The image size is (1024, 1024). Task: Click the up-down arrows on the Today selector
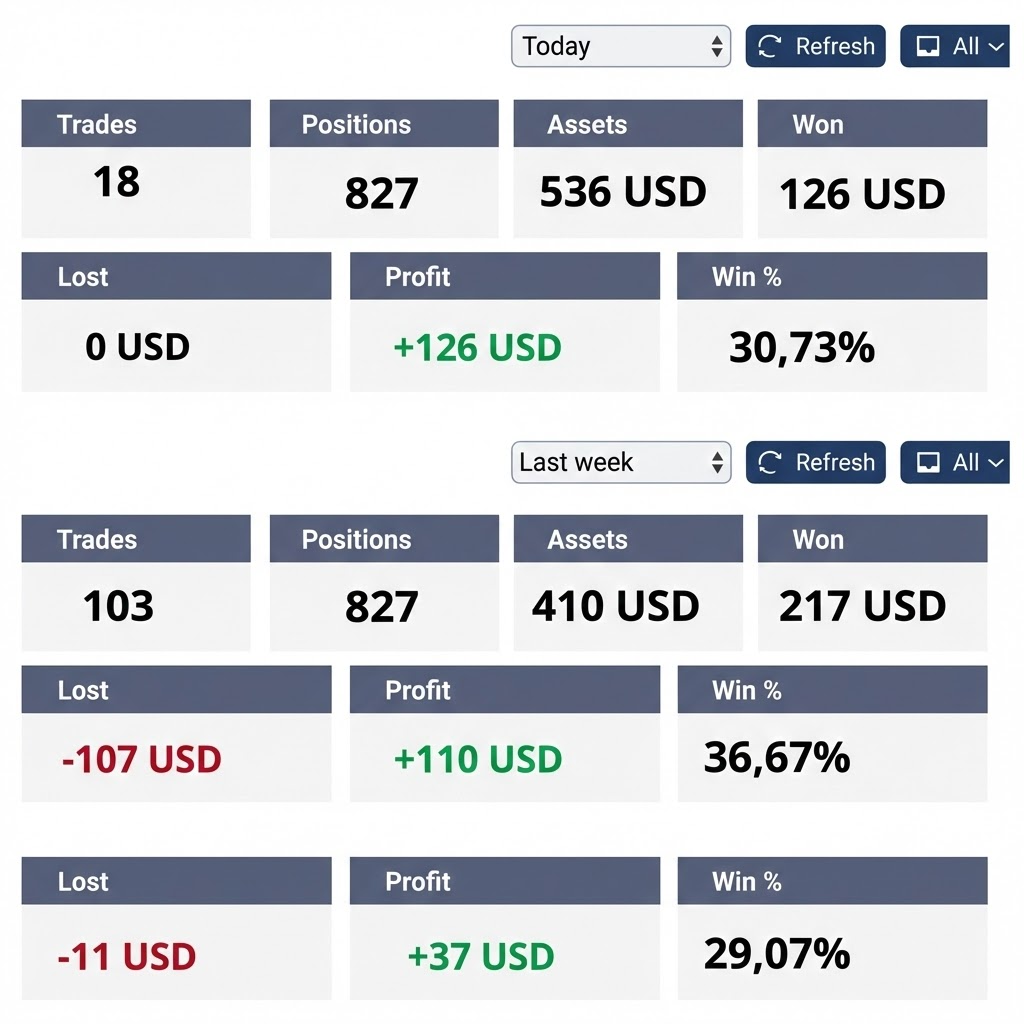click(716, 46)
